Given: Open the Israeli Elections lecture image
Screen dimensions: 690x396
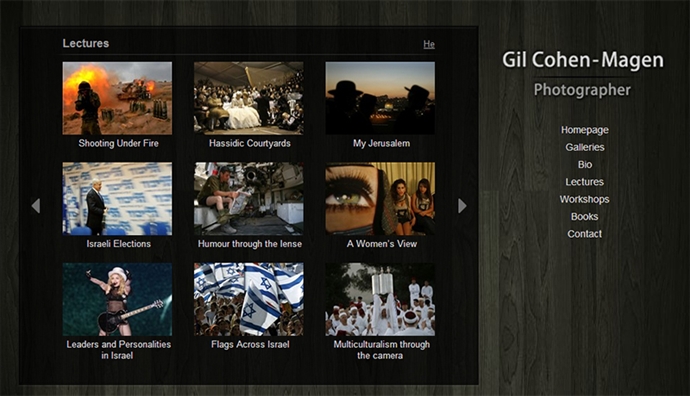Looking at the screenshot, I should [x=117, y=199].
